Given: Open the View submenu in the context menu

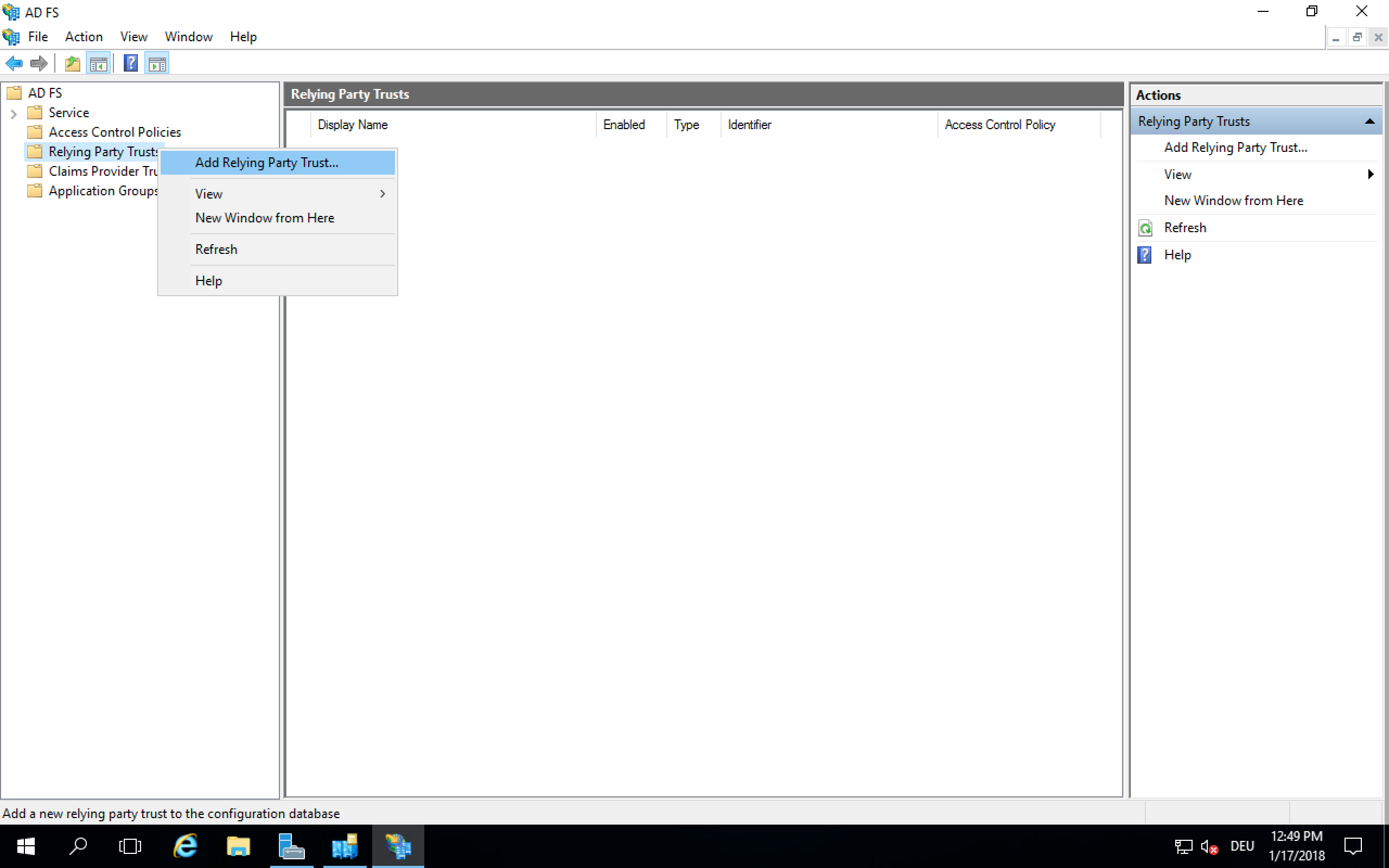Looking at the screenshot, I should coord(278,194).
